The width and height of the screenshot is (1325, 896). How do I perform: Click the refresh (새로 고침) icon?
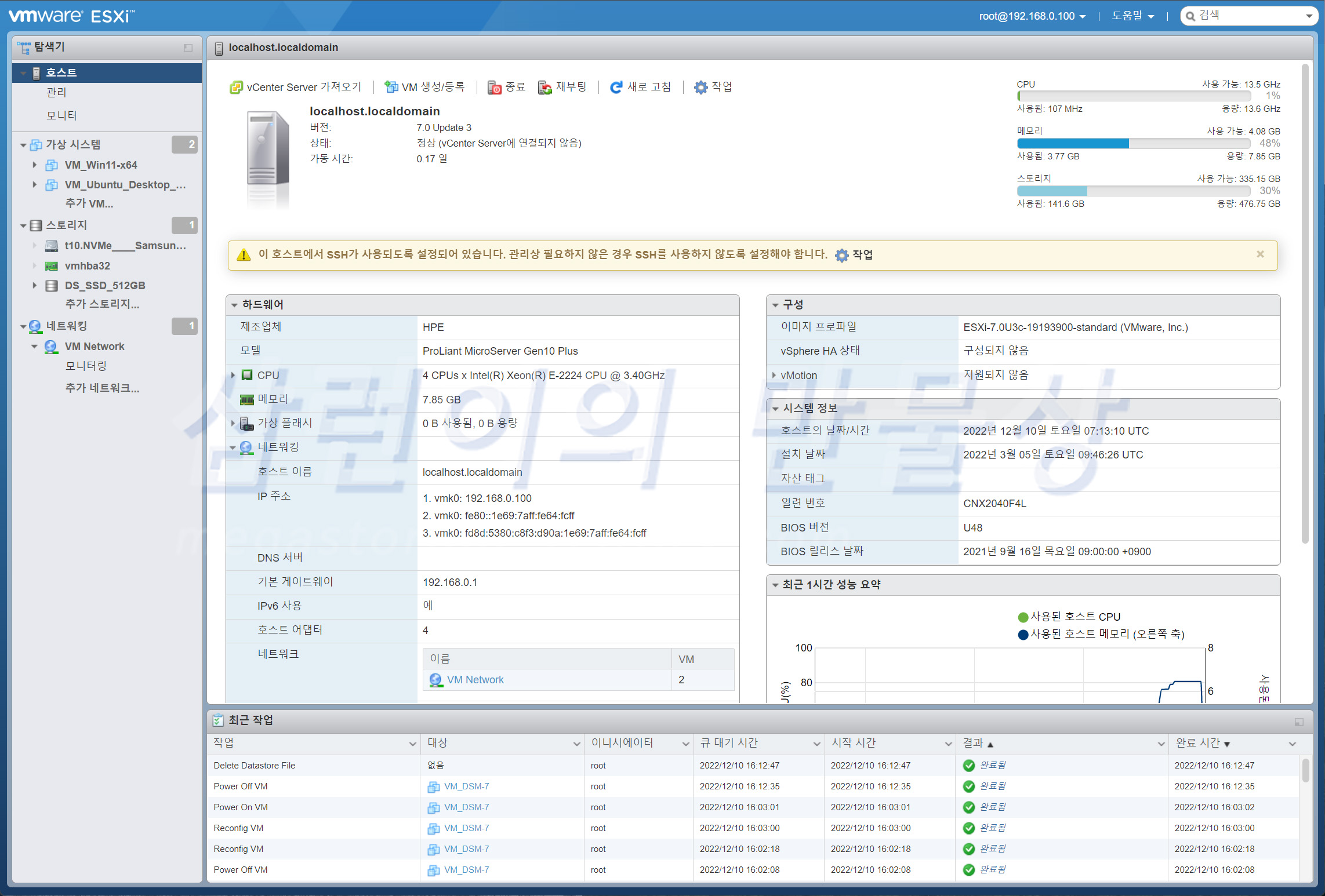click(x=616, y=88)
